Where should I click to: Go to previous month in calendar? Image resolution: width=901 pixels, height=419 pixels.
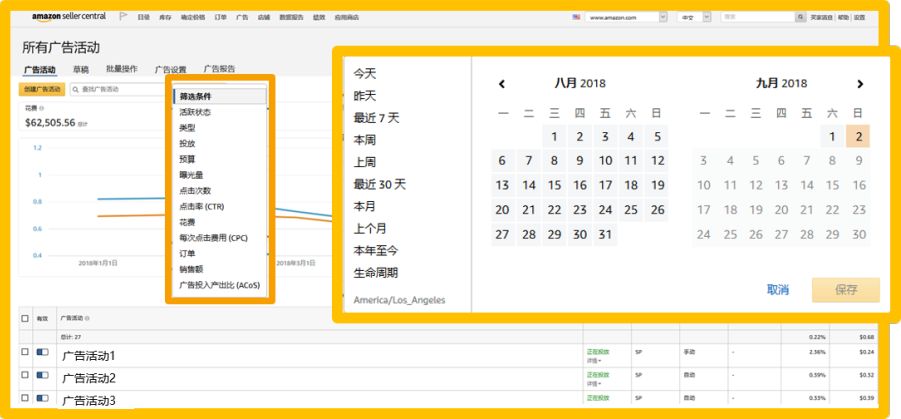[x=502, y=84]
